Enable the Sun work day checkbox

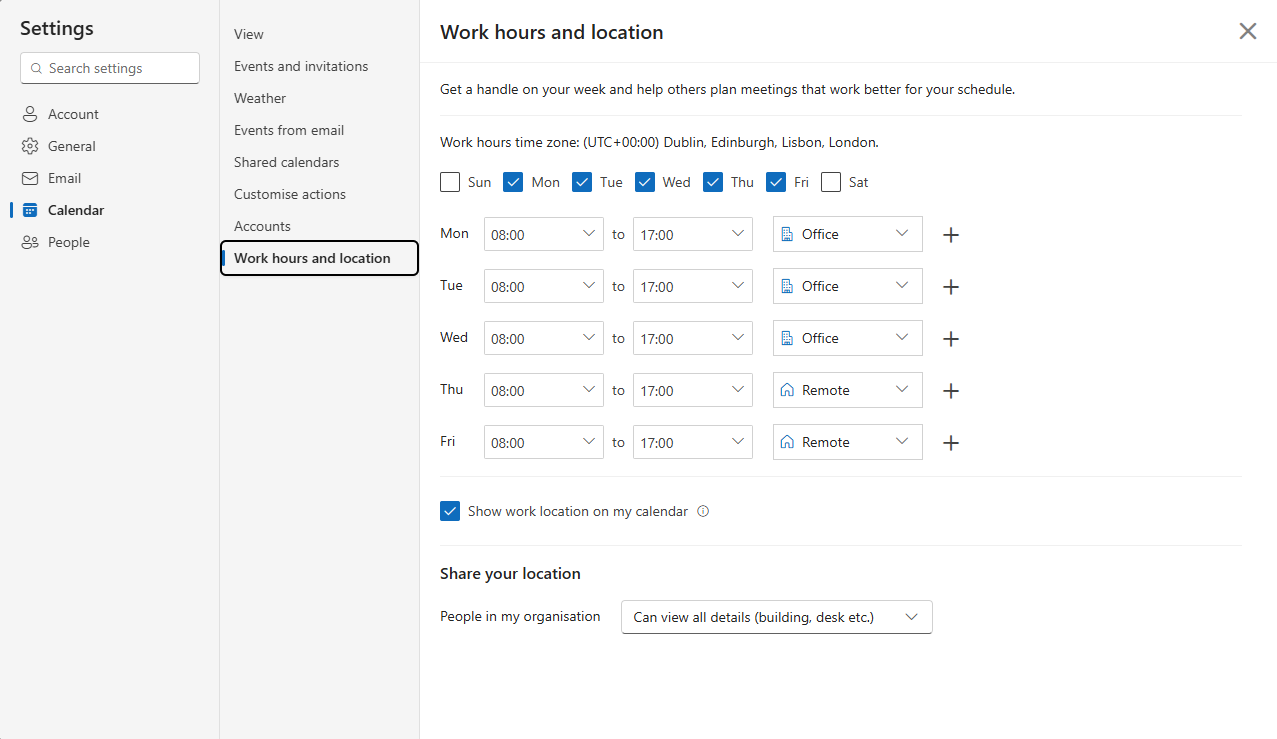(x=450, y=182)
